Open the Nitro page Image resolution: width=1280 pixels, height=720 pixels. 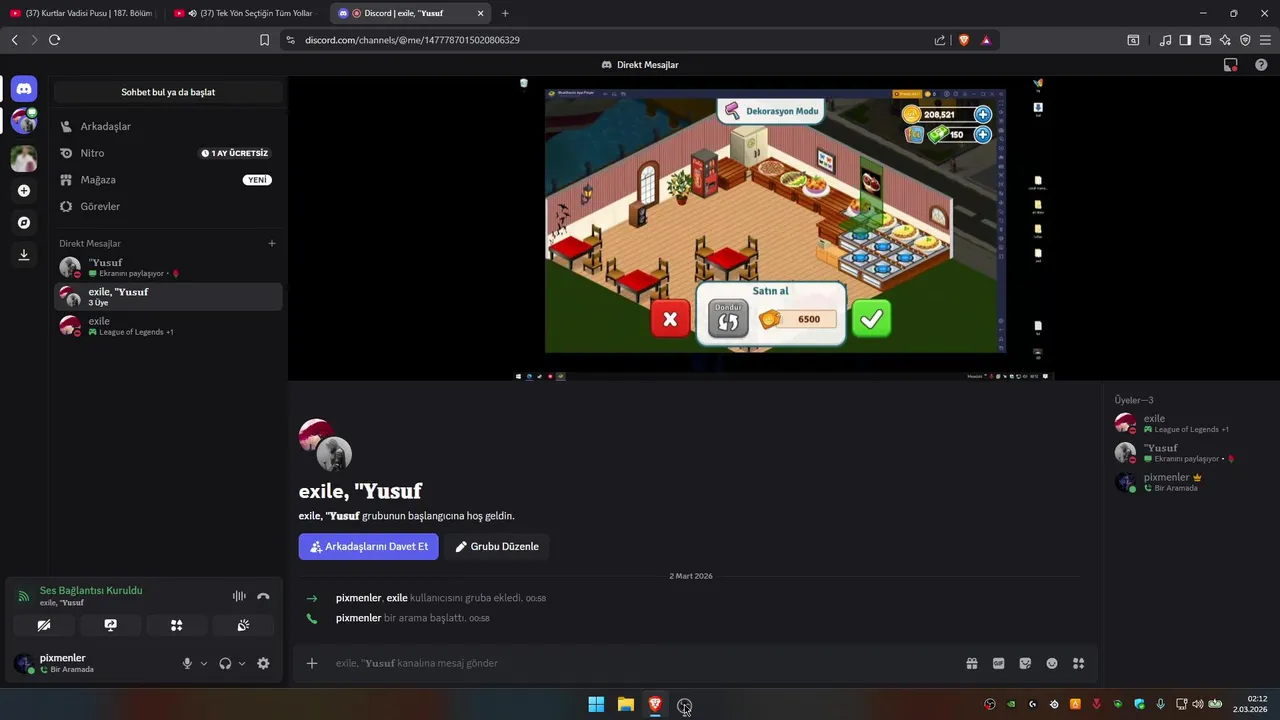click(x=168, y=153)
